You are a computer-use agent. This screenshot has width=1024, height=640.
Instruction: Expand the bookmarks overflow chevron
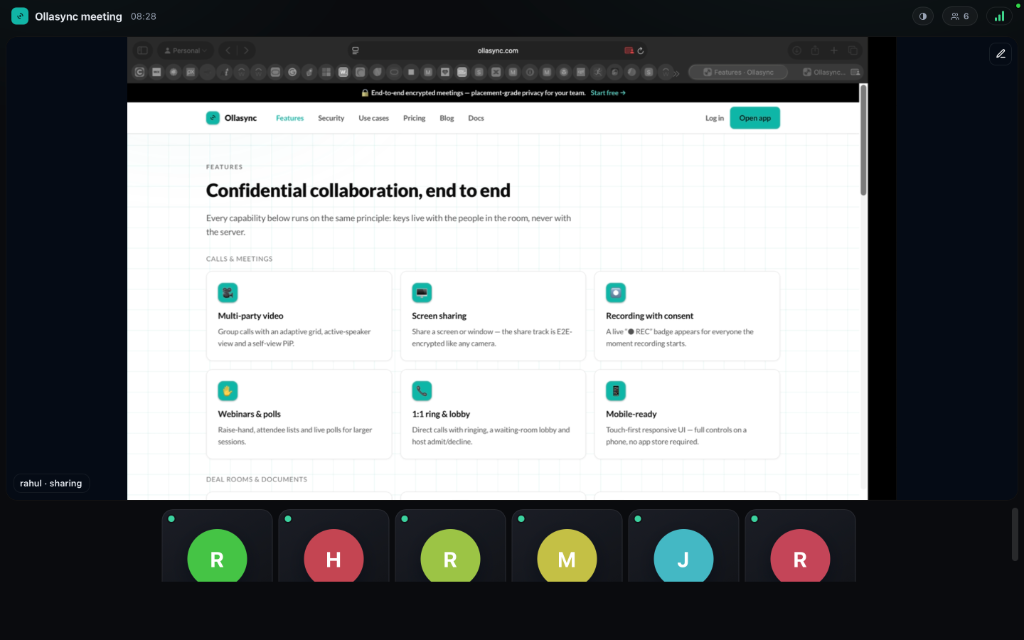click(x=677, y=73)
